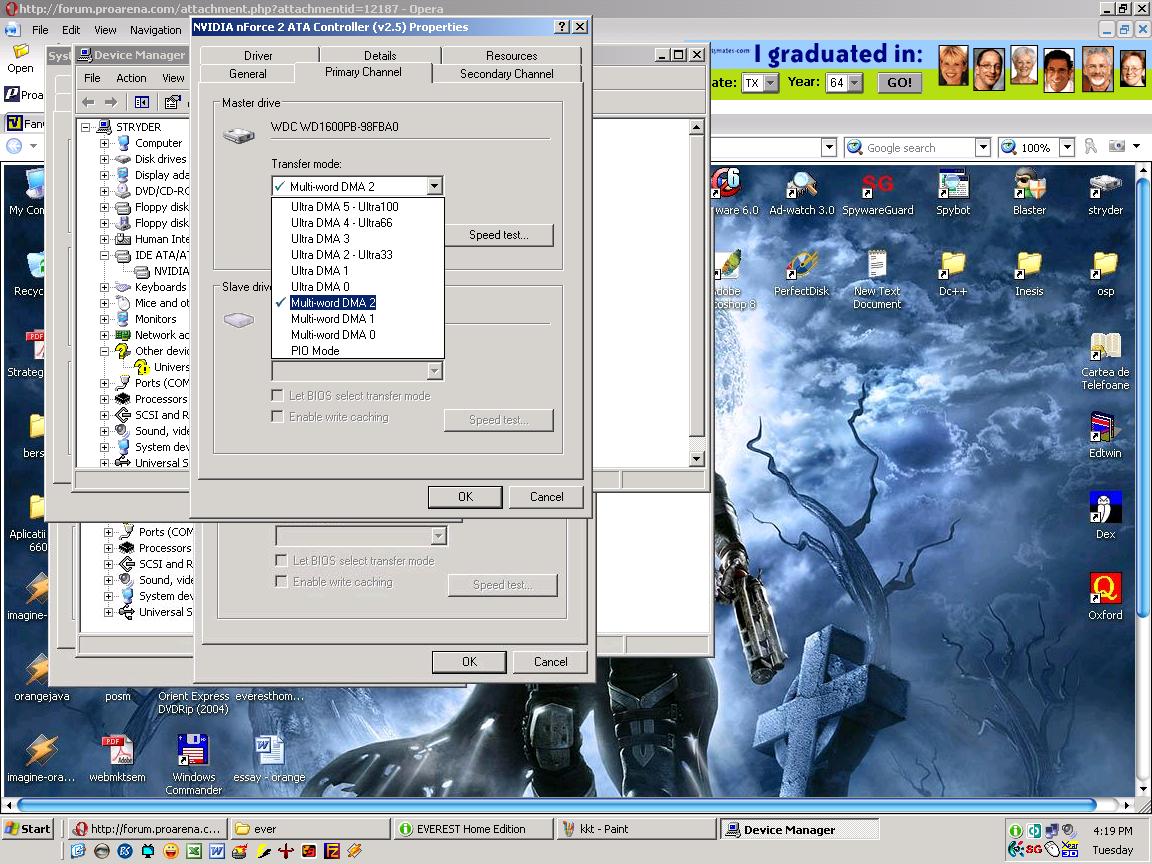Expand the Disk drives tree node

(104, 159)
